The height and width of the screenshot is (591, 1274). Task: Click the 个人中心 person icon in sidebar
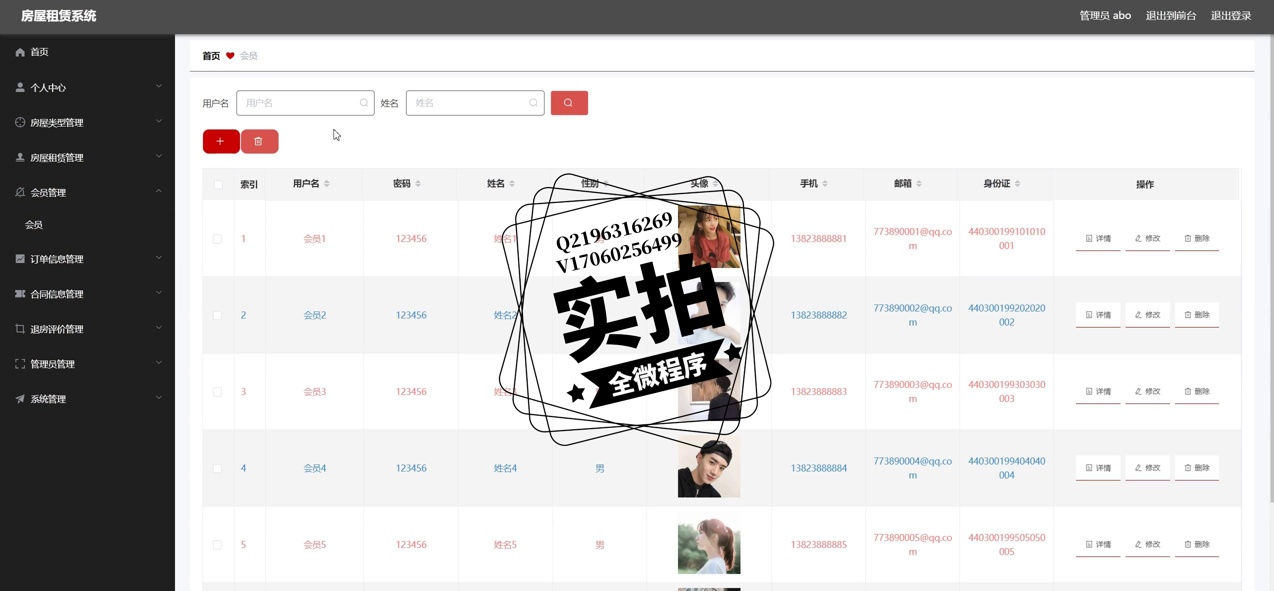click(x=20, y=88)
